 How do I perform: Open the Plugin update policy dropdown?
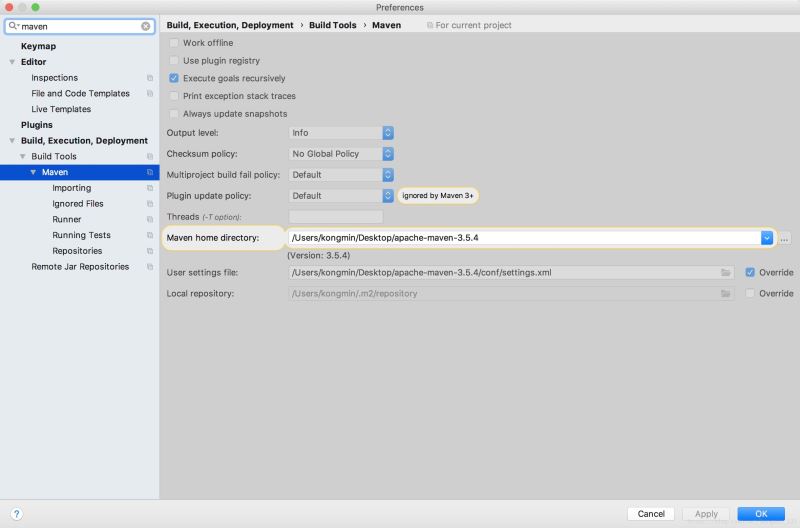pos(341,196)
